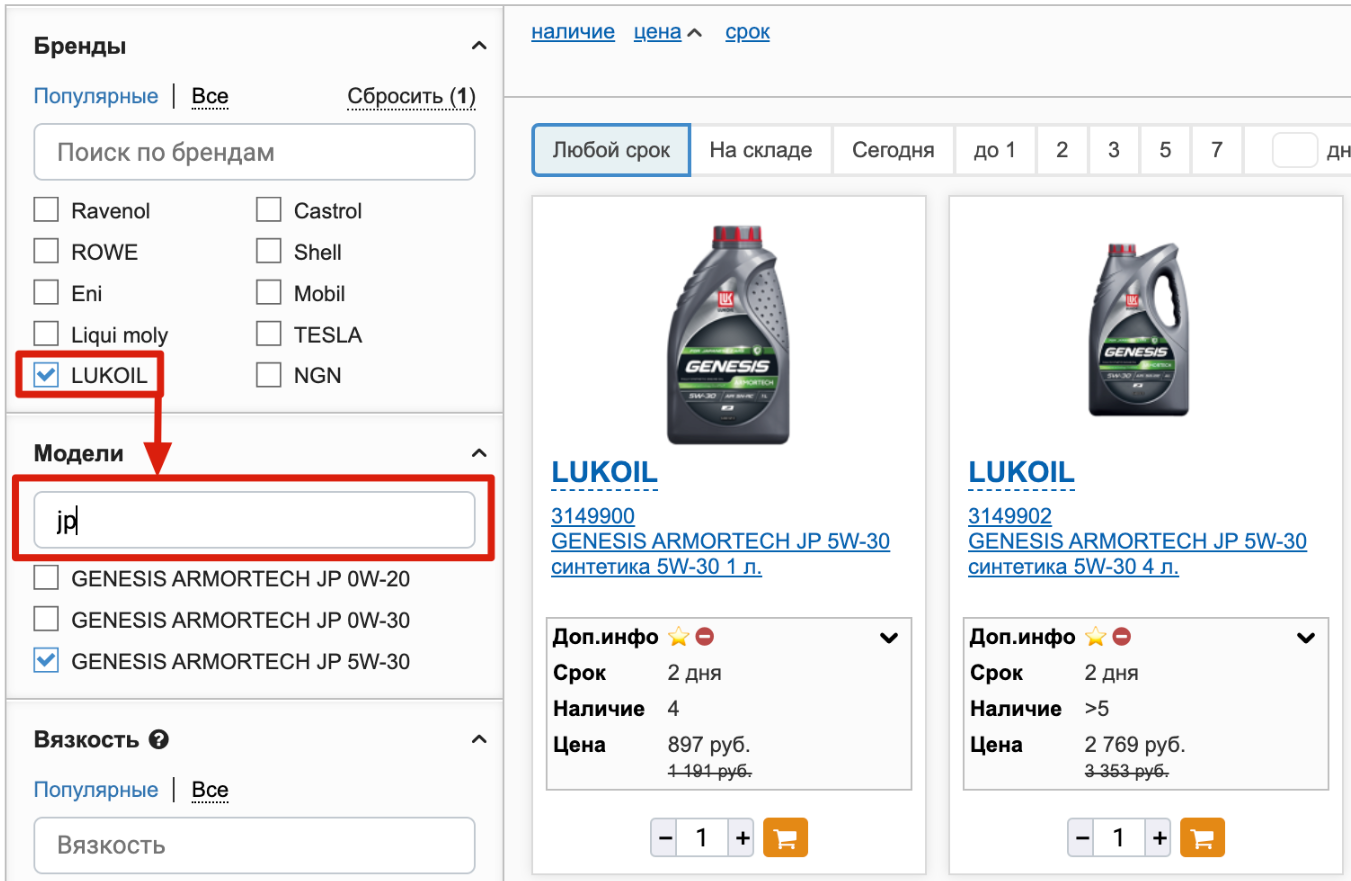
Task: Click Сбросить (1) to reset brands
Action: [x=411, y=97]
